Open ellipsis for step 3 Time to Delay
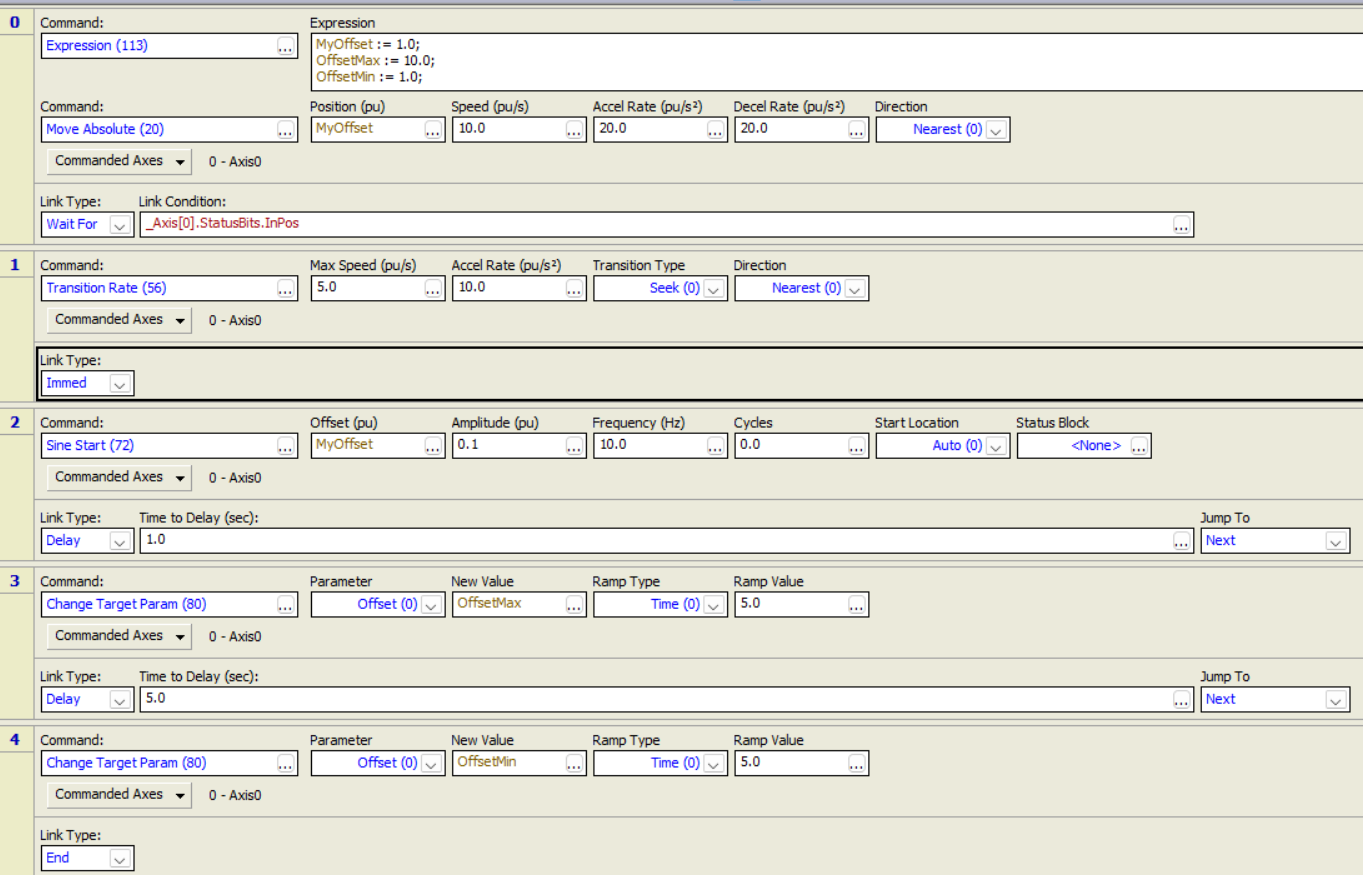 coord(1182,699)
